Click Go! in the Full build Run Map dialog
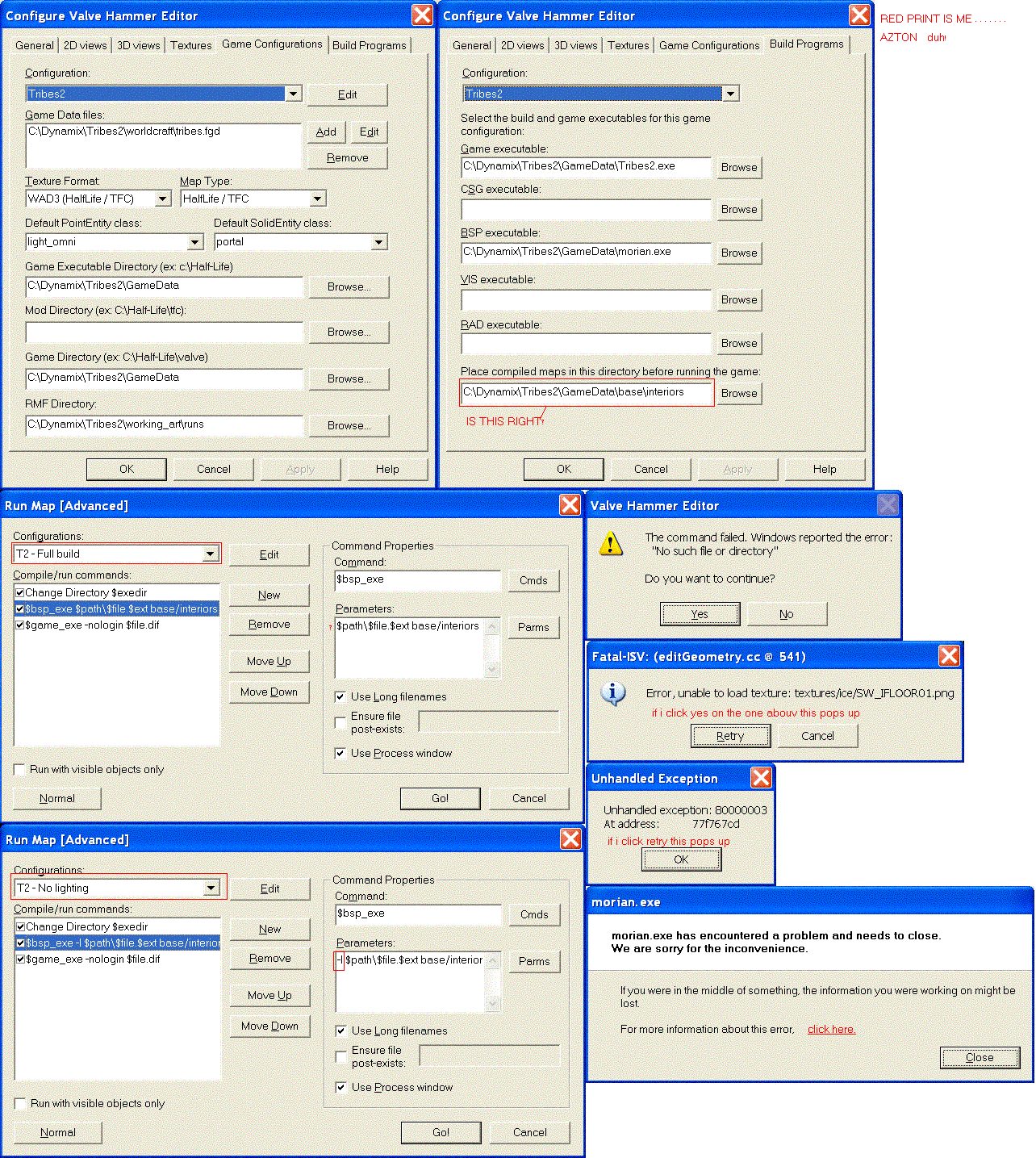This screenshot has width=1036, height=1158. point(440,798)
